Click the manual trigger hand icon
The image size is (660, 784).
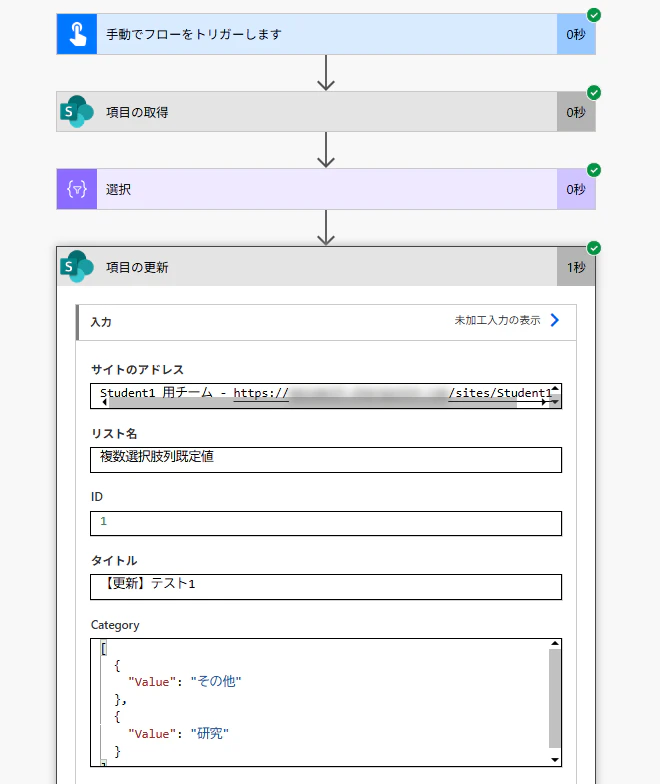[x=76, y=34]
